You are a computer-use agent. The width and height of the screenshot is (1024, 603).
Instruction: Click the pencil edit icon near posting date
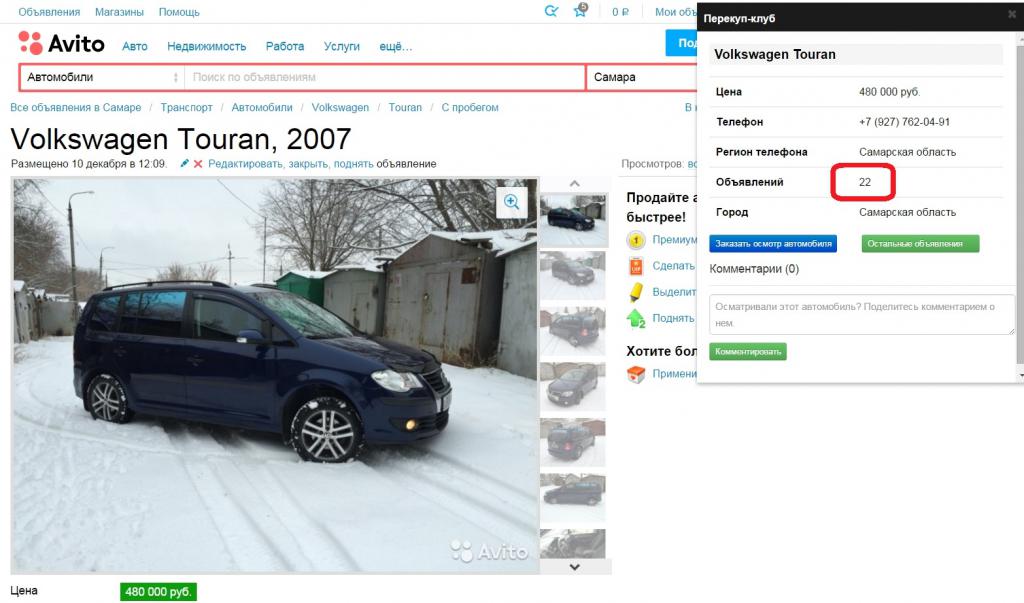tap(185, 163)
